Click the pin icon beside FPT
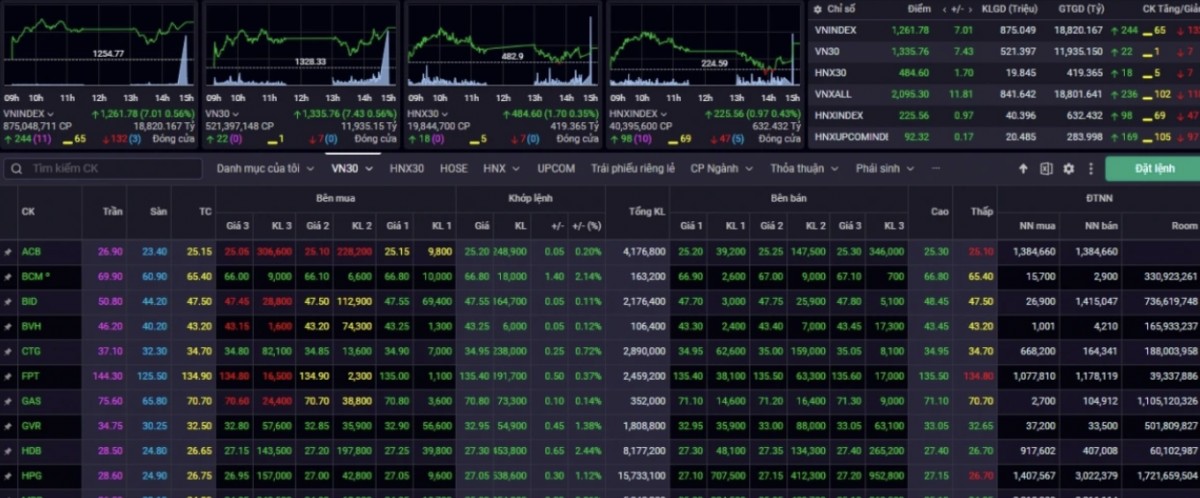 pyautogui.click(x=8, y=376)
